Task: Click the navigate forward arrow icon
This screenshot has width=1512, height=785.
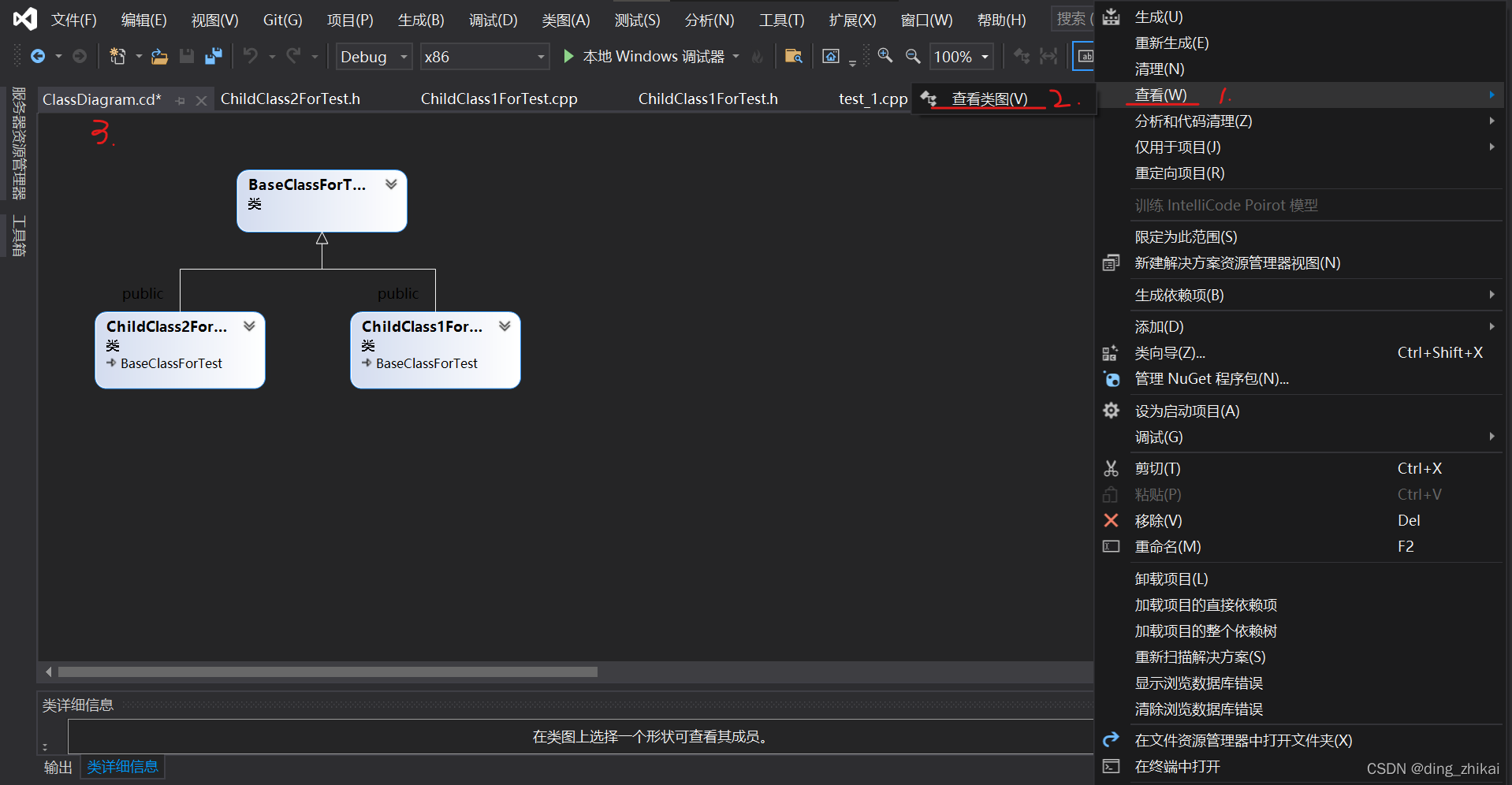Action: point(80,56)
